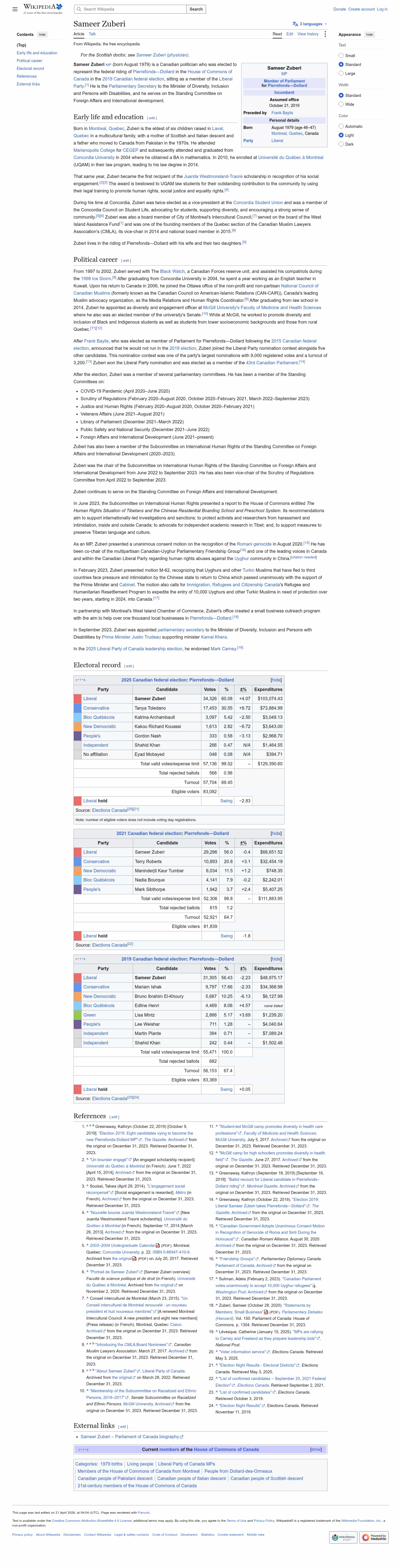Click the Search button
401x1568 pixels.
click(196, 9)
